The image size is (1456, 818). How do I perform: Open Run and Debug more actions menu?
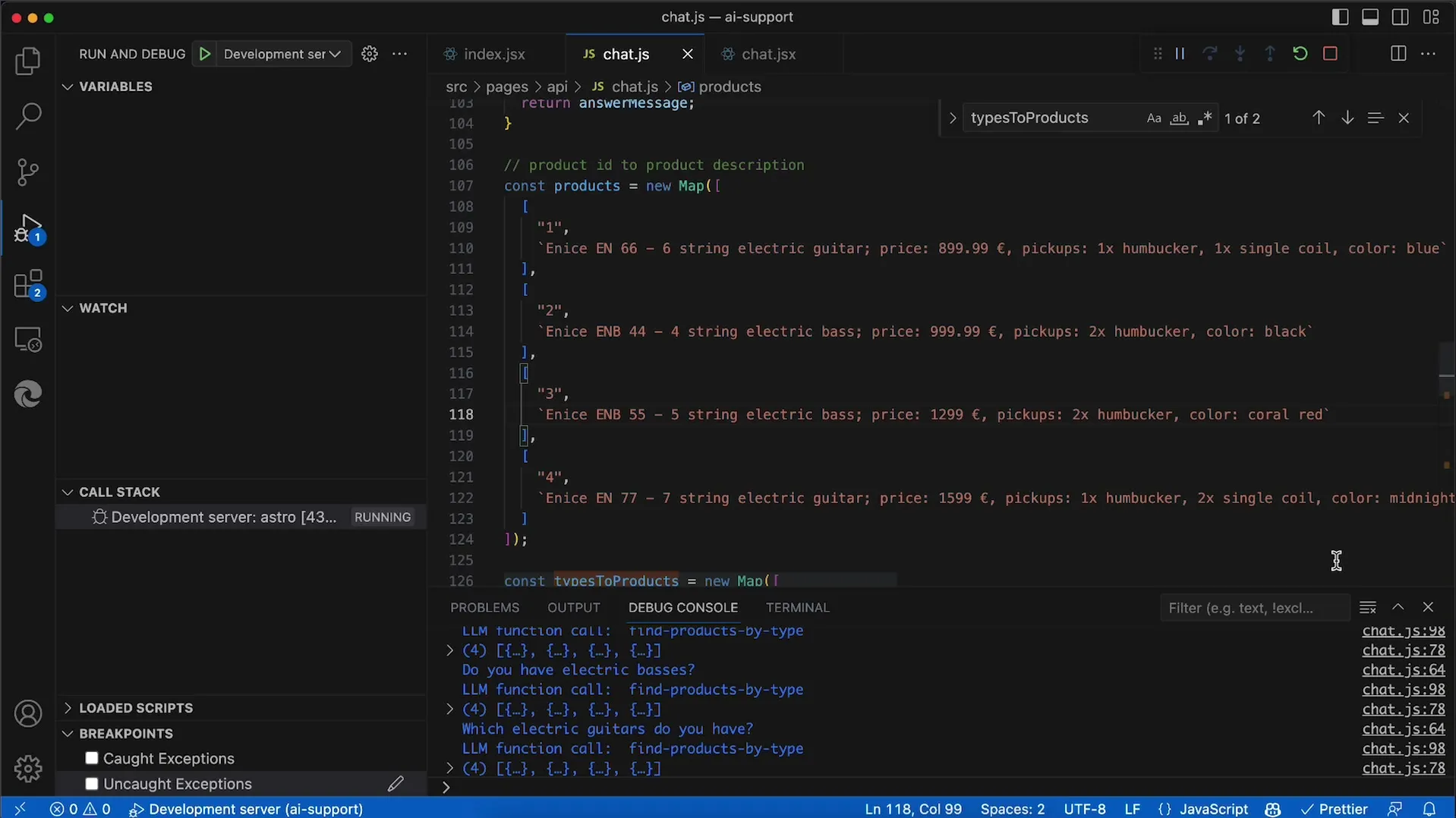pyautogui.click(x=400, y=54)
